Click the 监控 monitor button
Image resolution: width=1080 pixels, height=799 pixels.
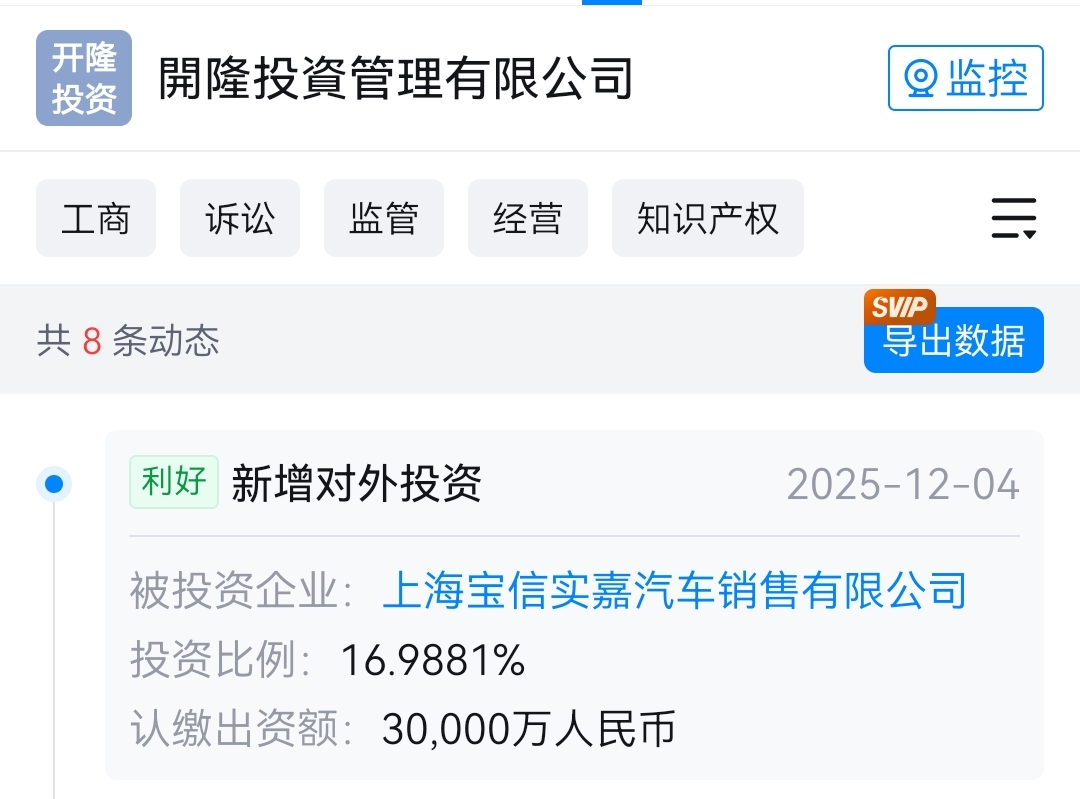tap(966, 78)
